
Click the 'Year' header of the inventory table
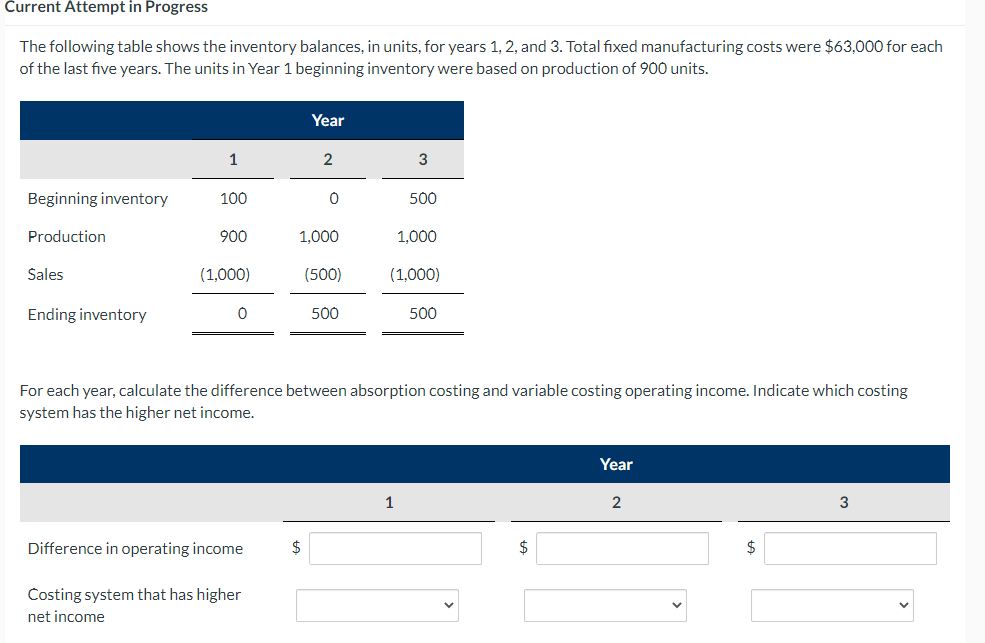click(328, 121)
